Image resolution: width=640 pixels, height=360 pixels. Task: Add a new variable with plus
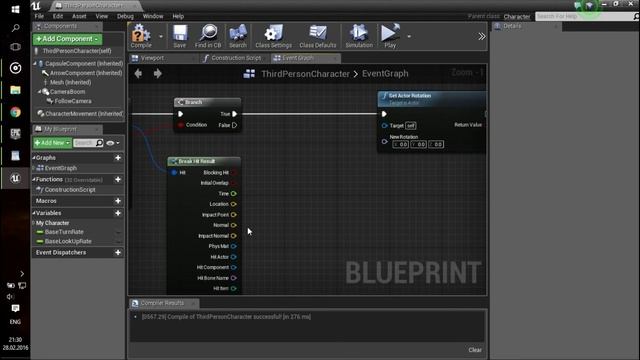(x=118, y=213)
